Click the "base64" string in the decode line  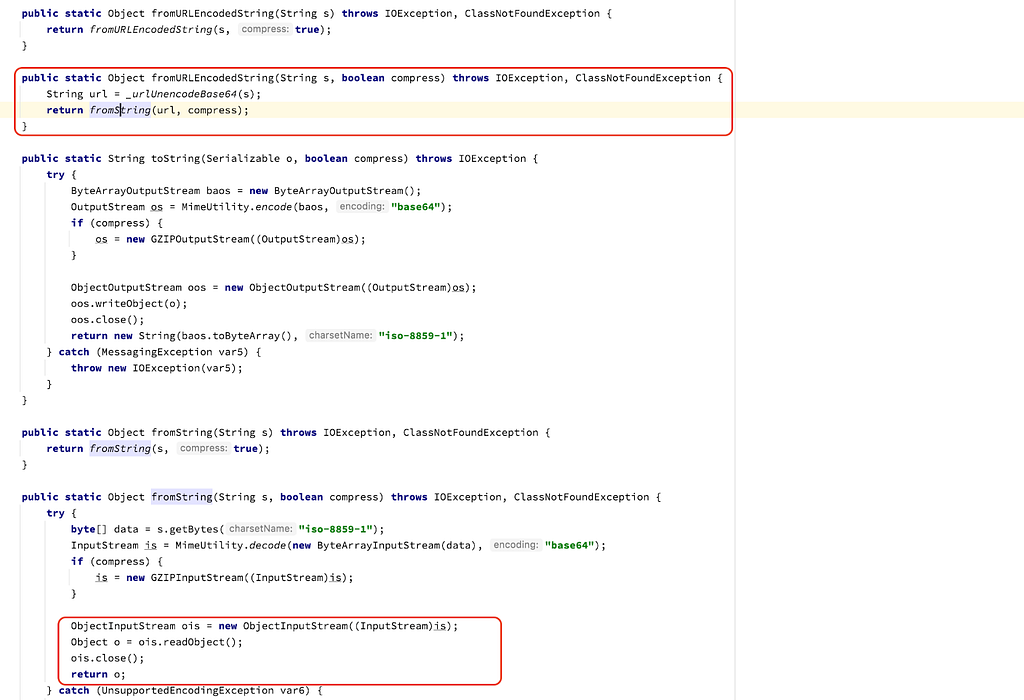tap(571, 545)
